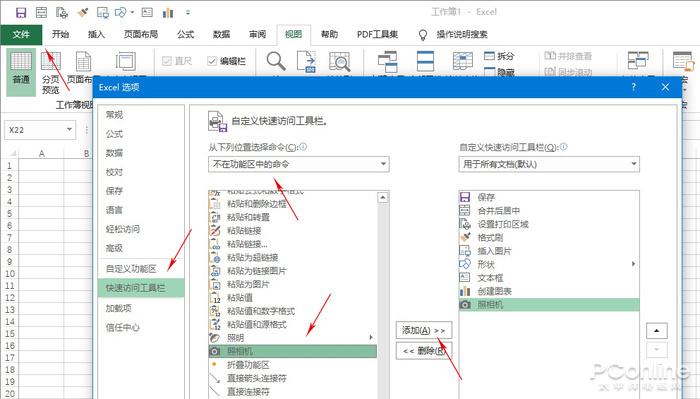700x399 pixels.
Task: Click scroll up arrow of command list
Action: click(383, 197)
